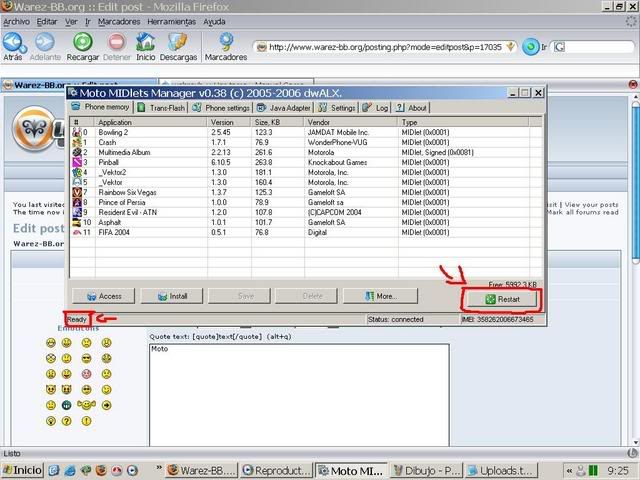Open the Phone memory tab
Viewport: 640px width, 480px height.
101,107
